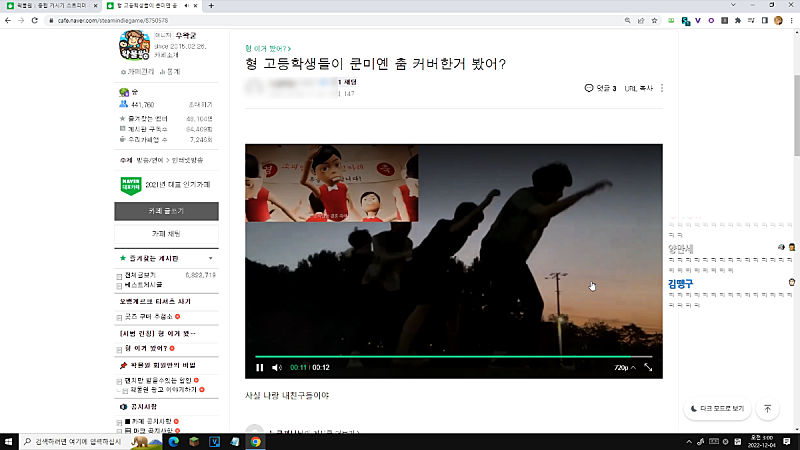
Task: Open the tab search chevron
Action: (x=733, y=5)
